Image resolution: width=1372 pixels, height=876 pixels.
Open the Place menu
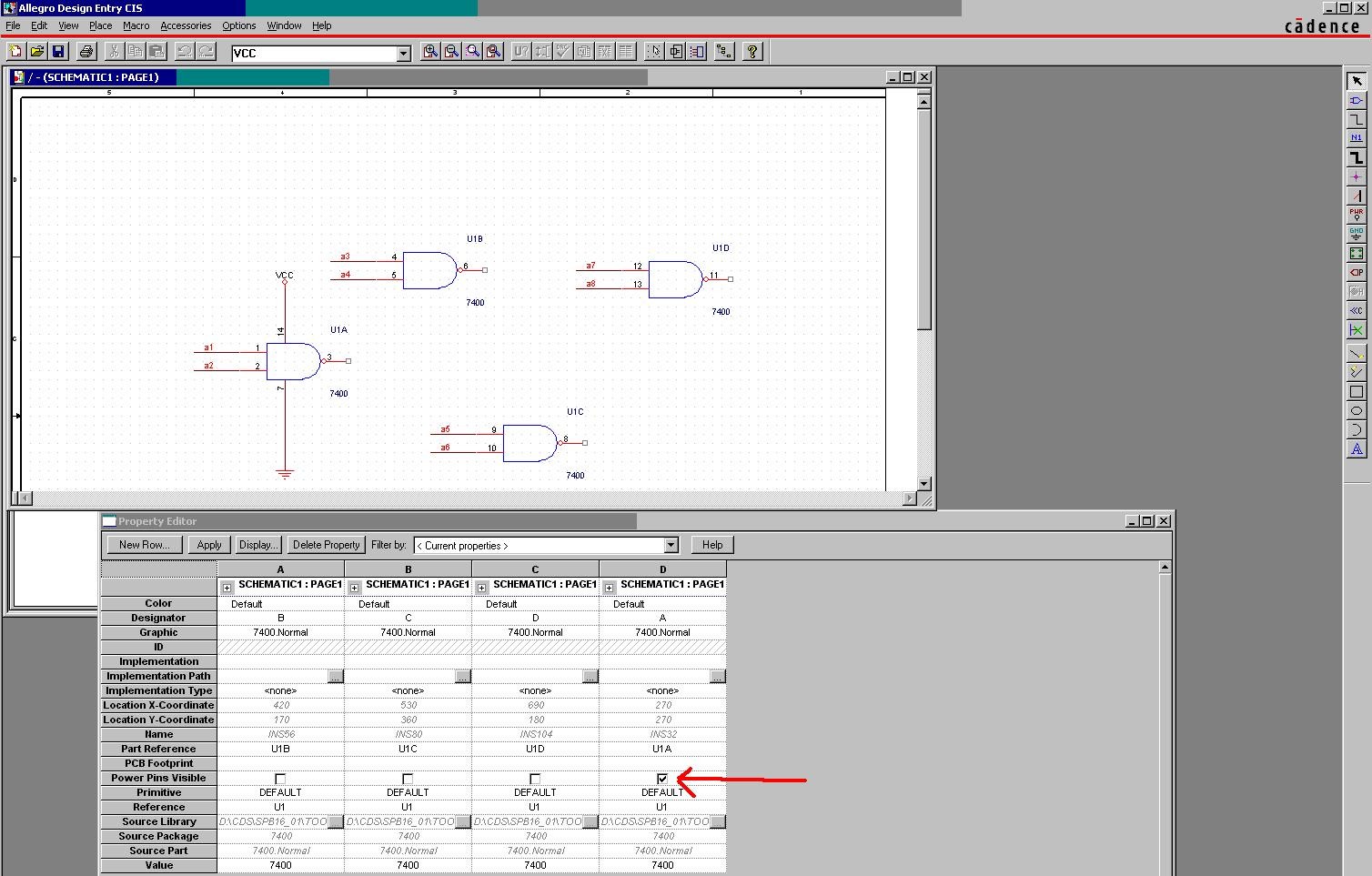tap(100, 25)
